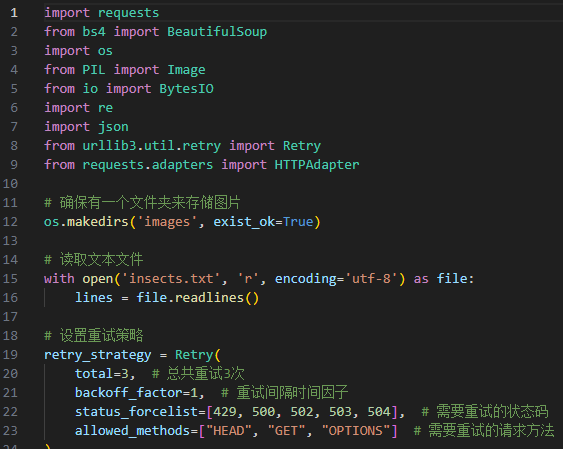The image size is (563, 449).
Task: Click 'HTTPAdapter' on line 9
Action: tap(317, 165)
